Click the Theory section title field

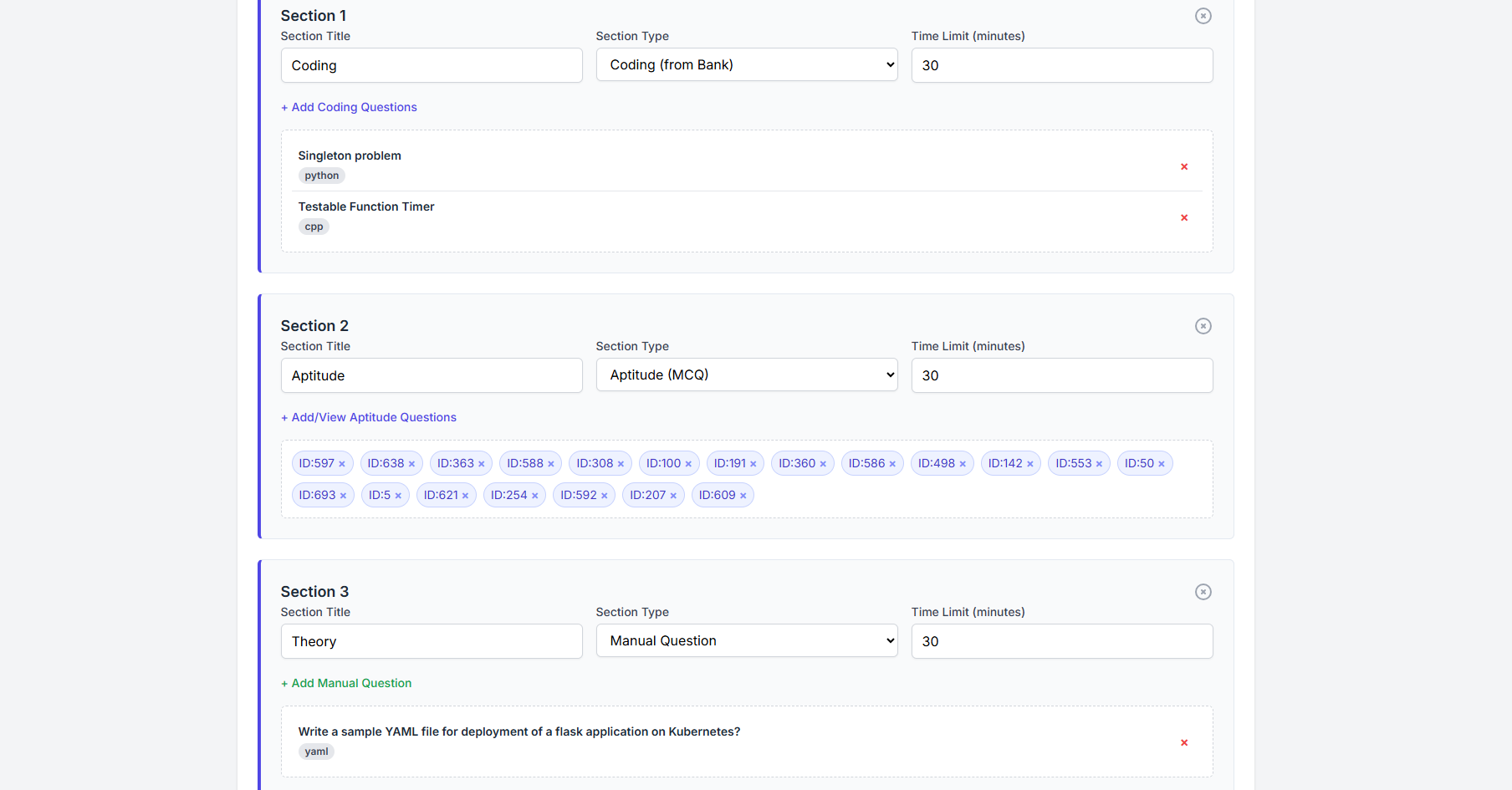(431, 641)
